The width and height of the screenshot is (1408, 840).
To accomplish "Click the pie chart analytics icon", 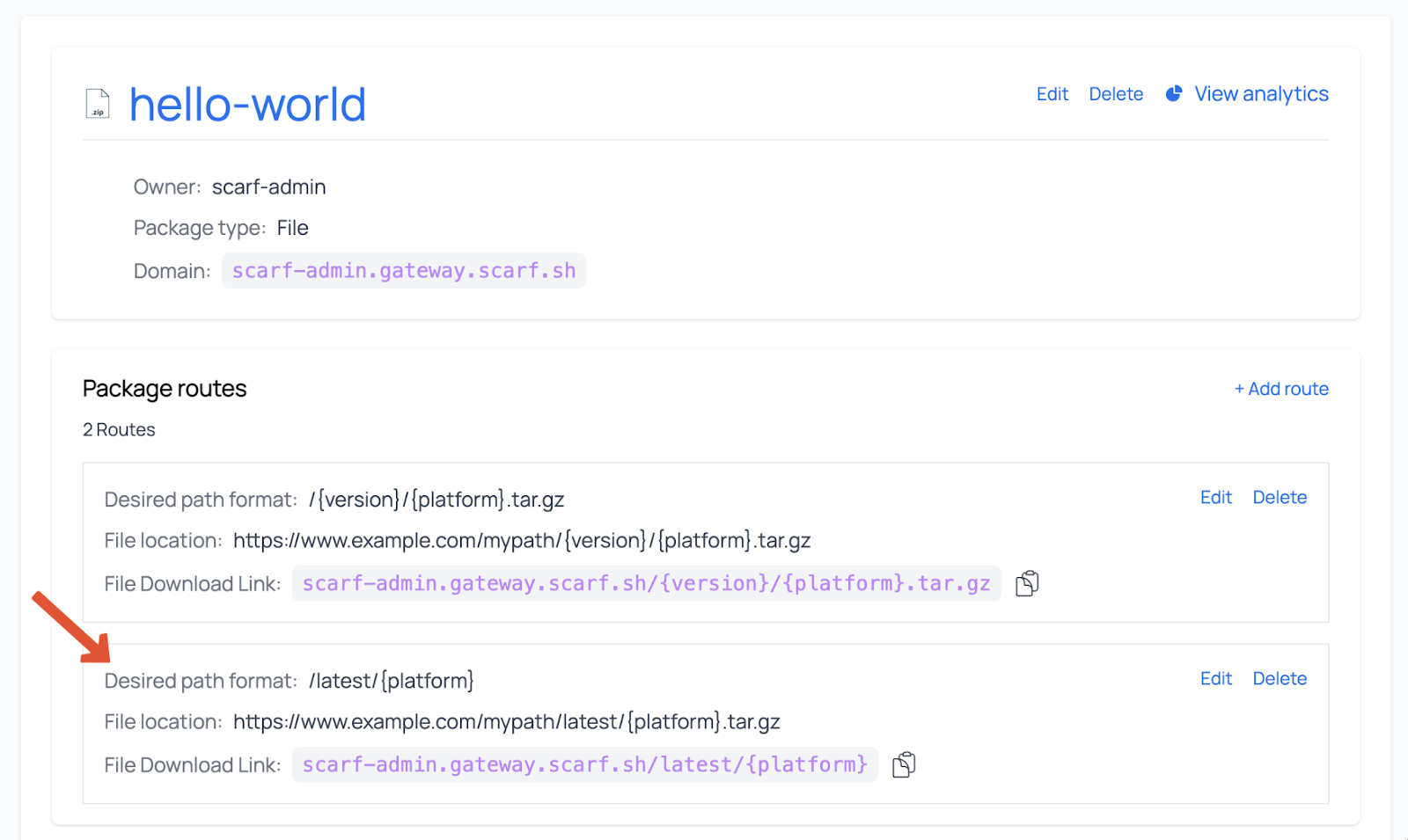I will [1174, 94].
